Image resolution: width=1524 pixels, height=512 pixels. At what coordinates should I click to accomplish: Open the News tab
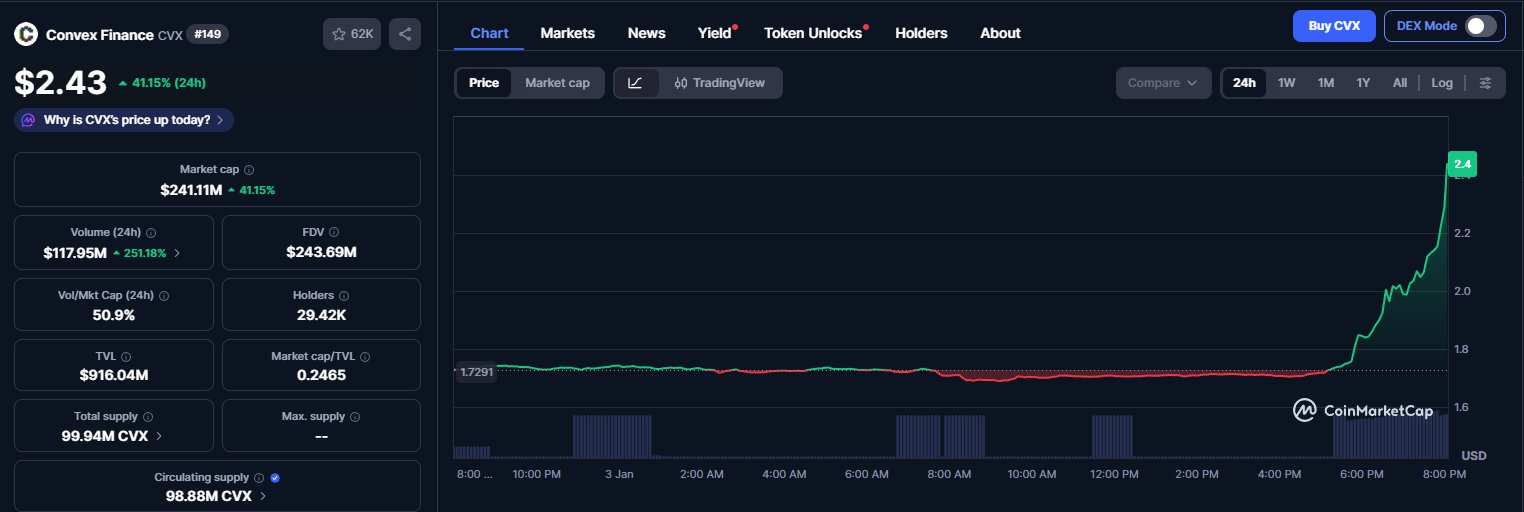(x=646, y=33)
